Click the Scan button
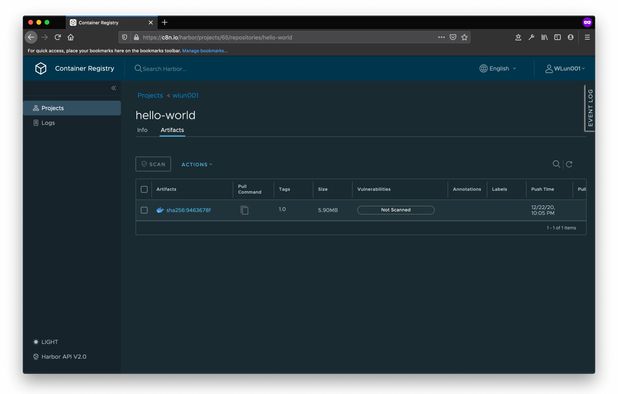 (x=153, y=164)
